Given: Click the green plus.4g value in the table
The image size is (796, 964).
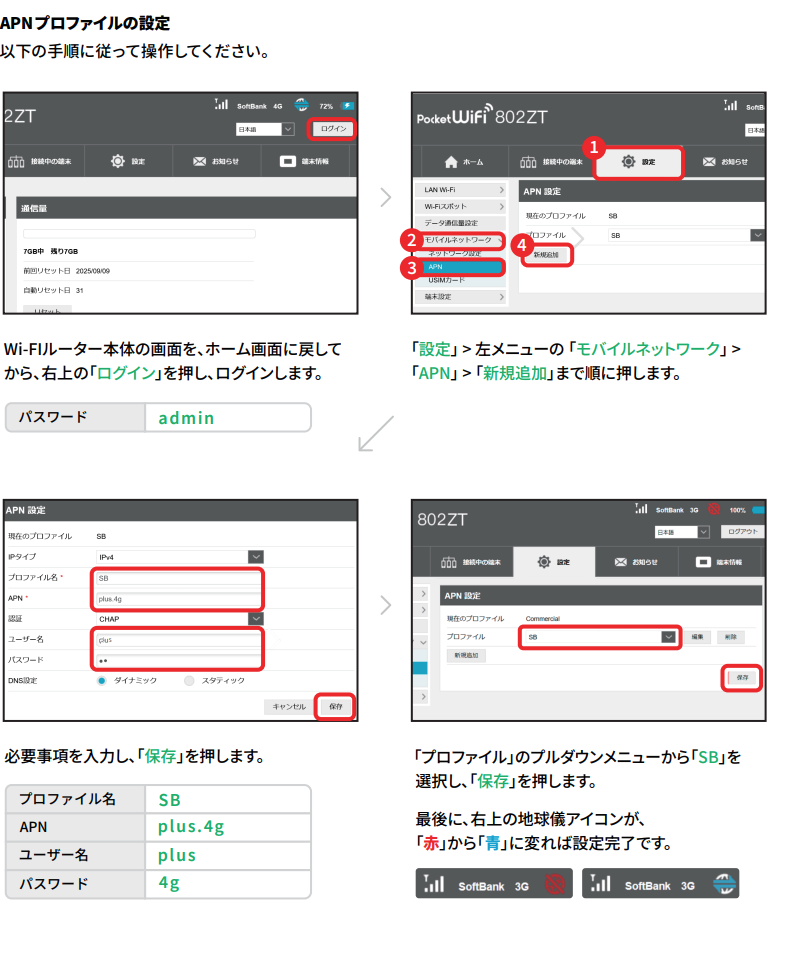Looking at the screenshot, I should pos(191,827).
